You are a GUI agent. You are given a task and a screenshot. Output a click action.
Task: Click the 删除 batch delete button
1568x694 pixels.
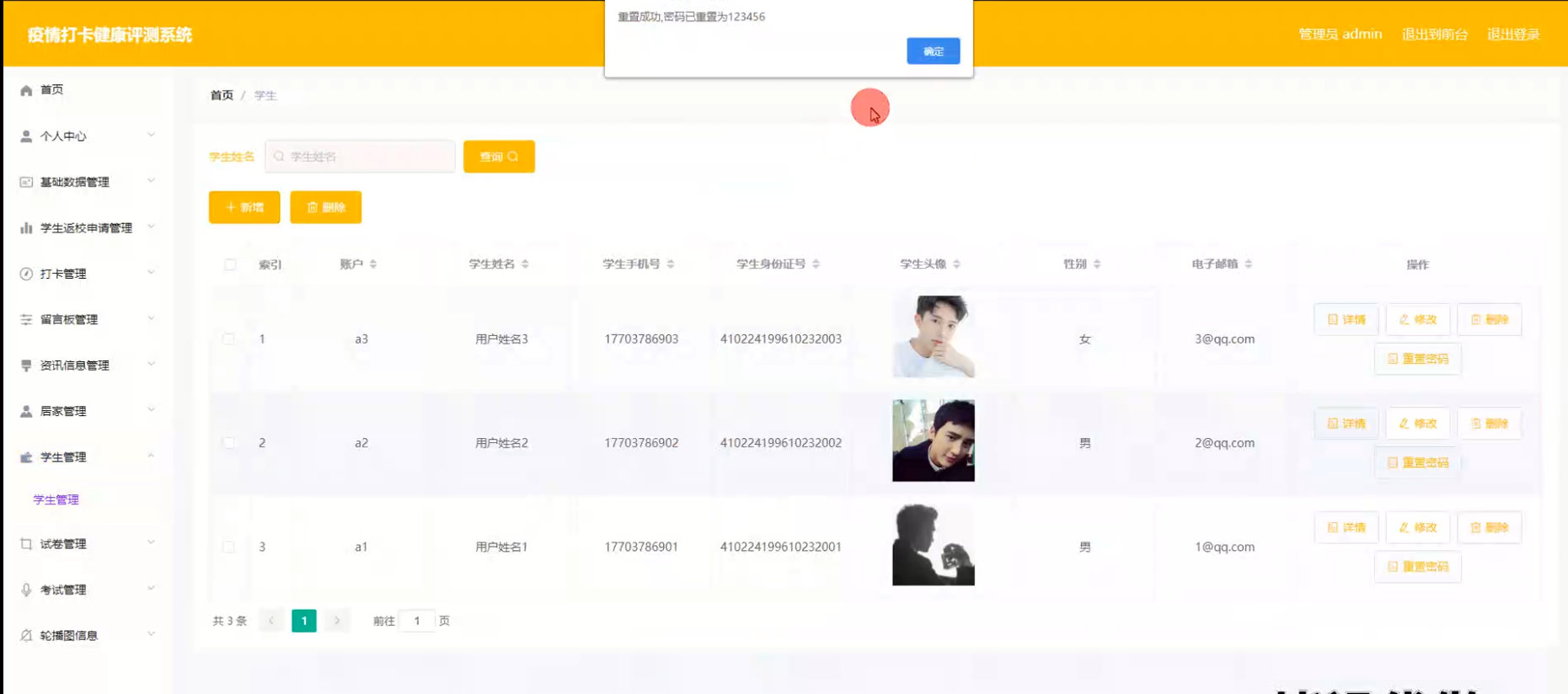(x=325, y=207)
